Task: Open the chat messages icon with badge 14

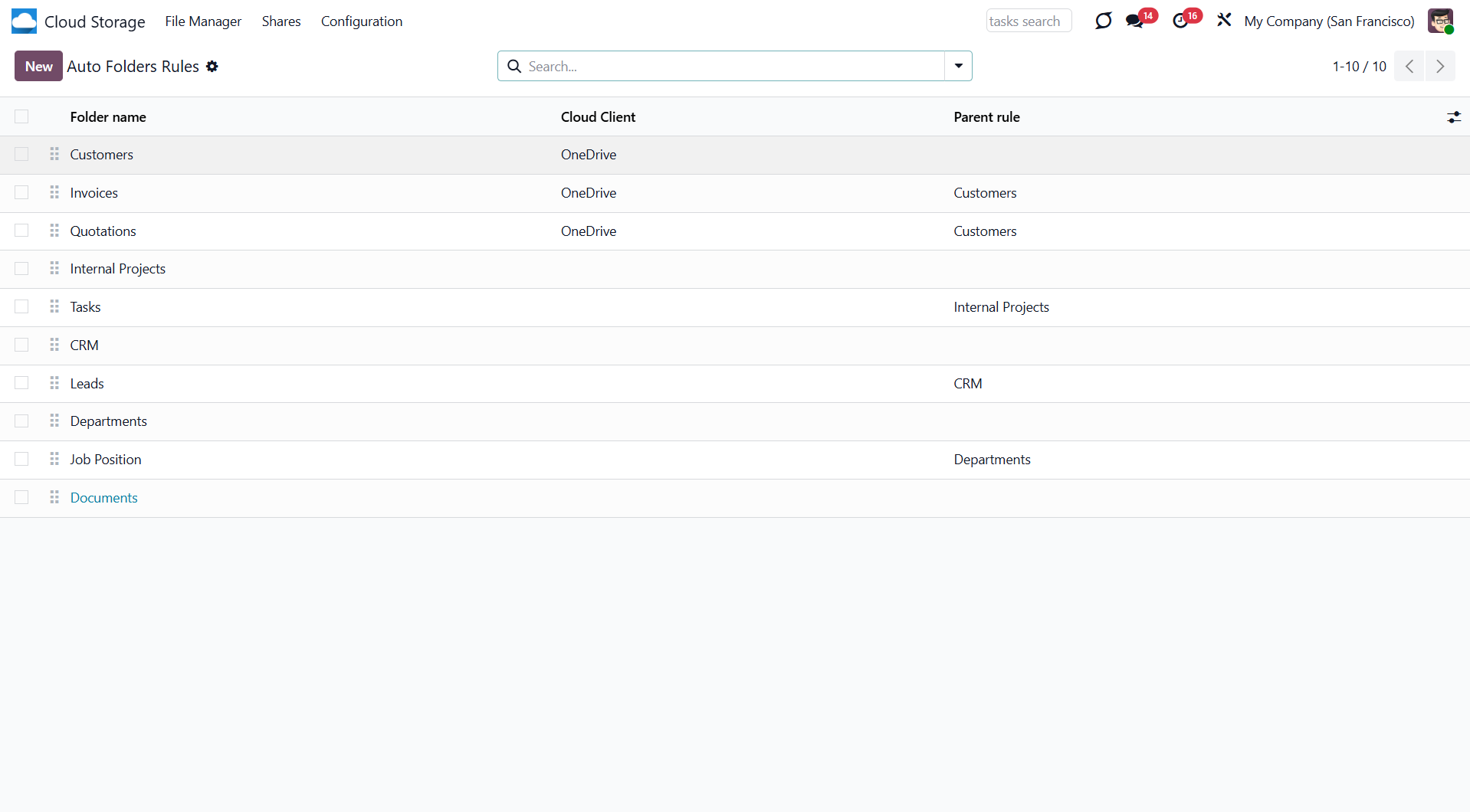Action: pos(1135,21)
